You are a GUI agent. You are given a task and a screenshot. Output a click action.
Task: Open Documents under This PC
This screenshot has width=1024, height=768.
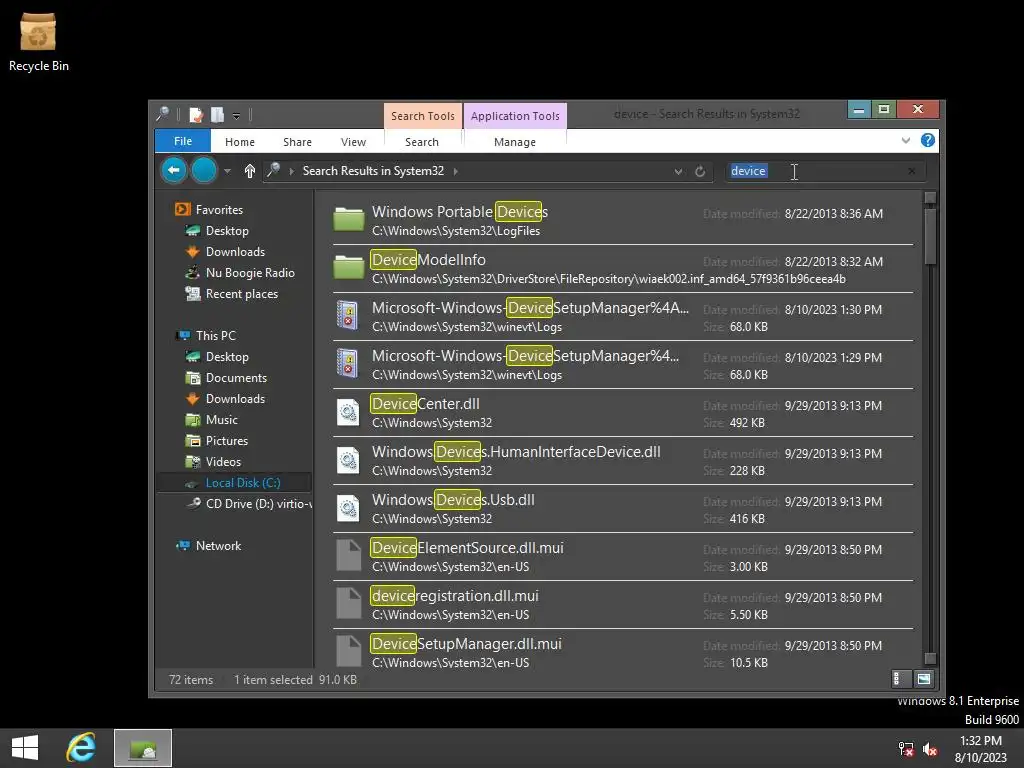(236, 377)
